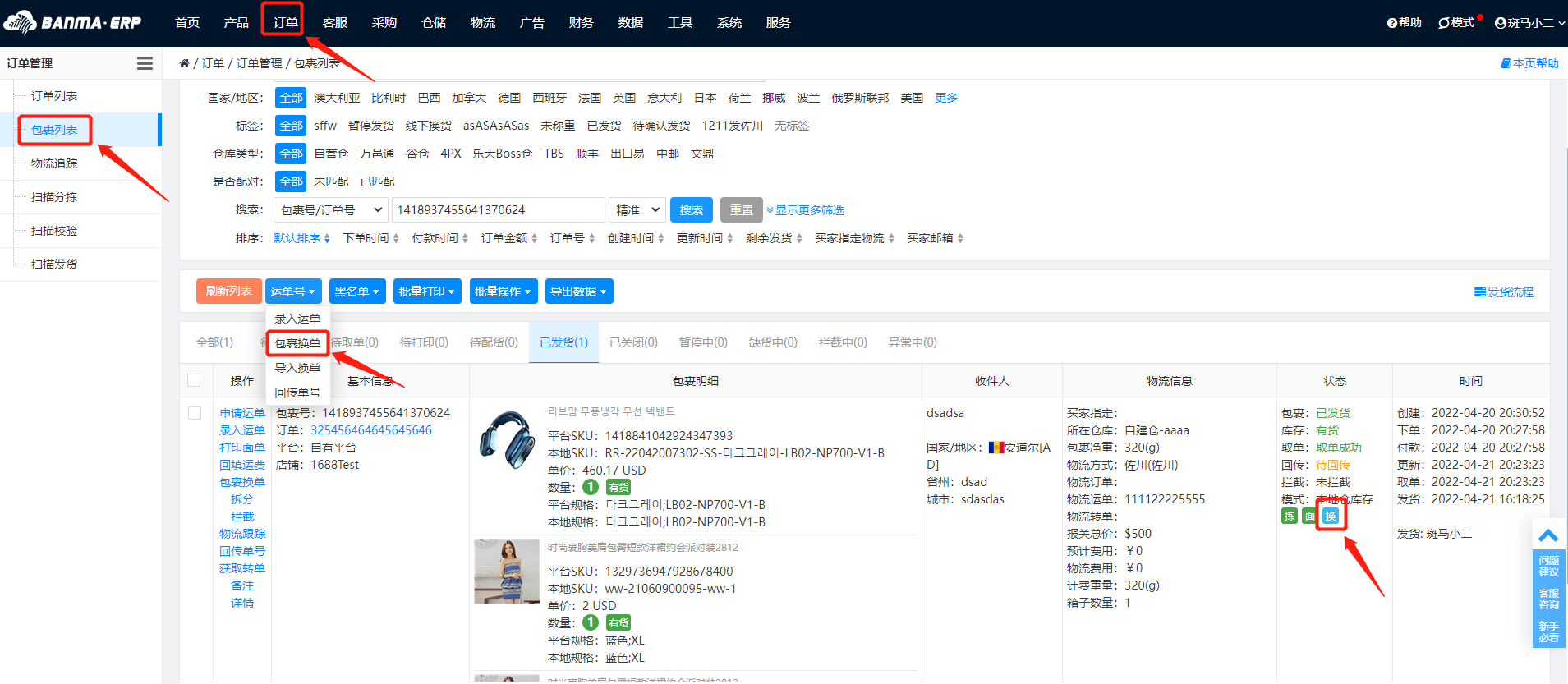Sort by 创建时间 arrows
This screenshot has height=684, width=1568.
[660, 238]
